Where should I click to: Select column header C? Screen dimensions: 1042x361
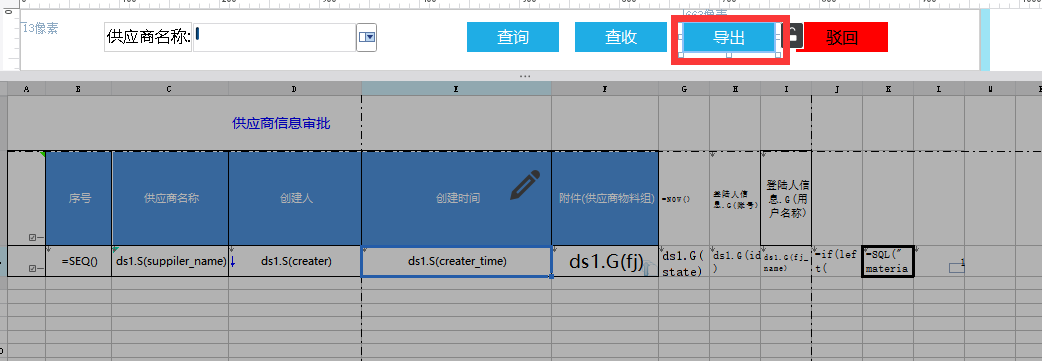pyautogui.click(x=170, y=88)
